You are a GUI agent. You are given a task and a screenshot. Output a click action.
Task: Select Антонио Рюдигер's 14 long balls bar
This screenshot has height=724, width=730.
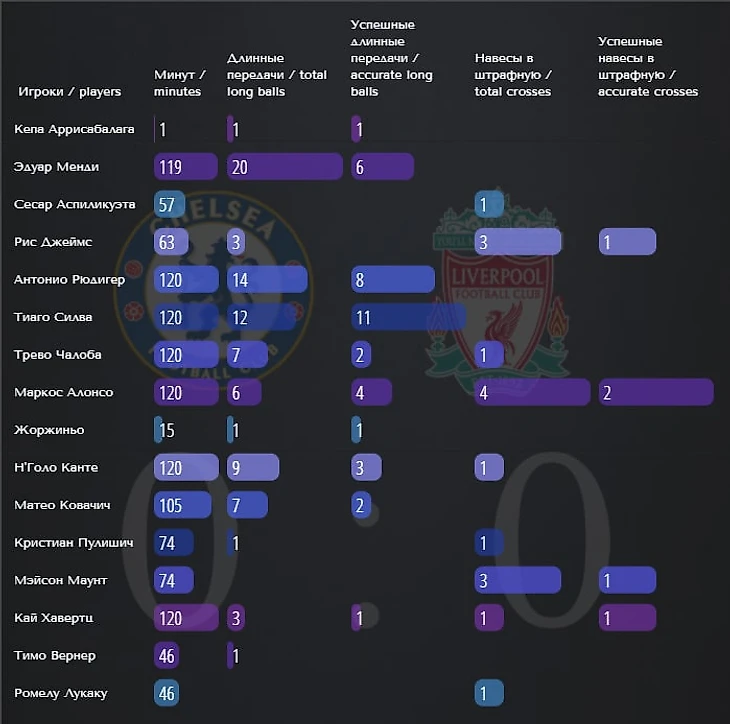pyautogui.click(x=267, y=279)
